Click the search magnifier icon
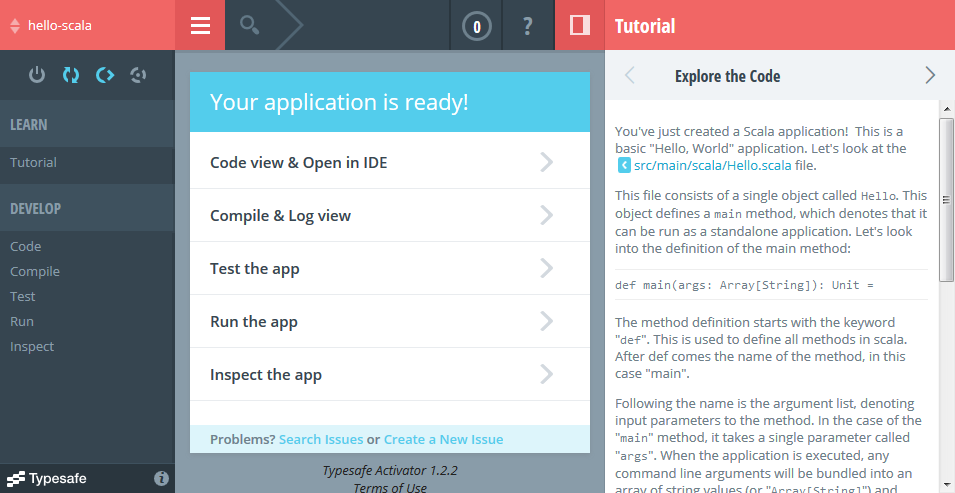The height and width of the screenshot is (493, 955). pyautogui.click(x=250, y=26)
